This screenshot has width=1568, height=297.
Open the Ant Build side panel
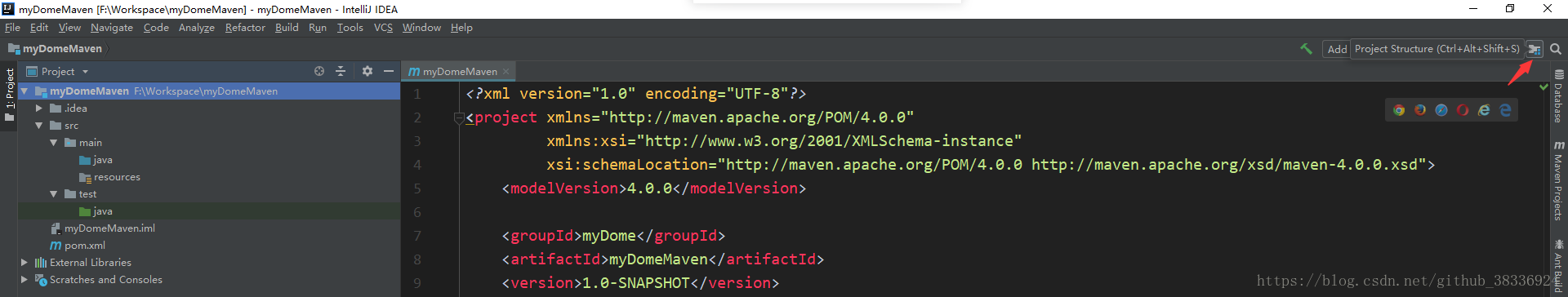[1558, 266]
